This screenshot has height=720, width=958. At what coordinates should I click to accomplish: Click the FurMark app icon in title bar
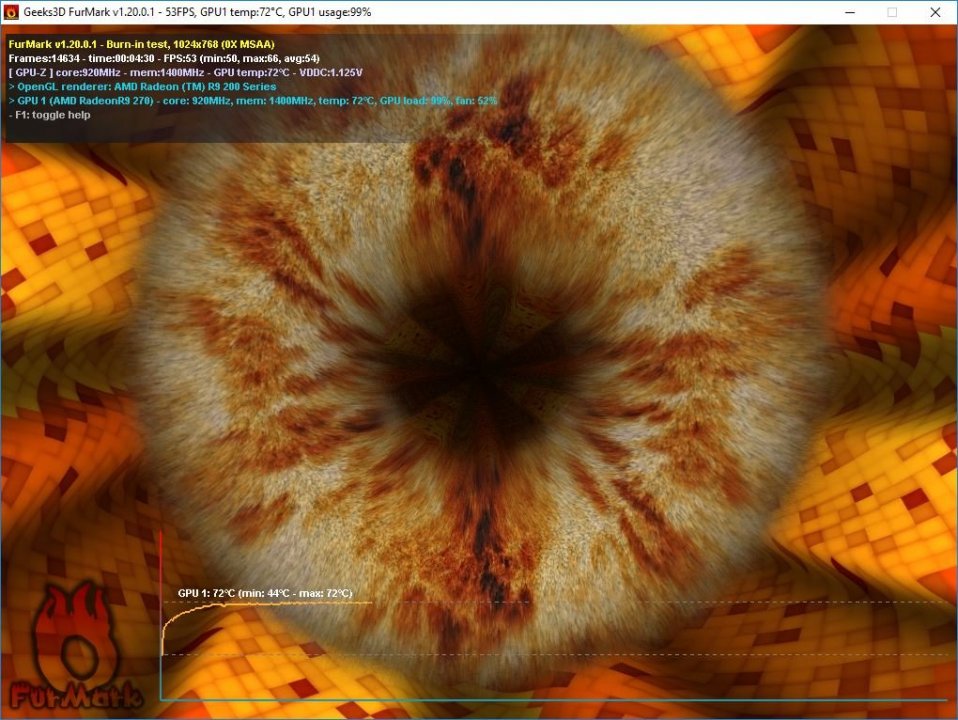click(x=11, y=12)
